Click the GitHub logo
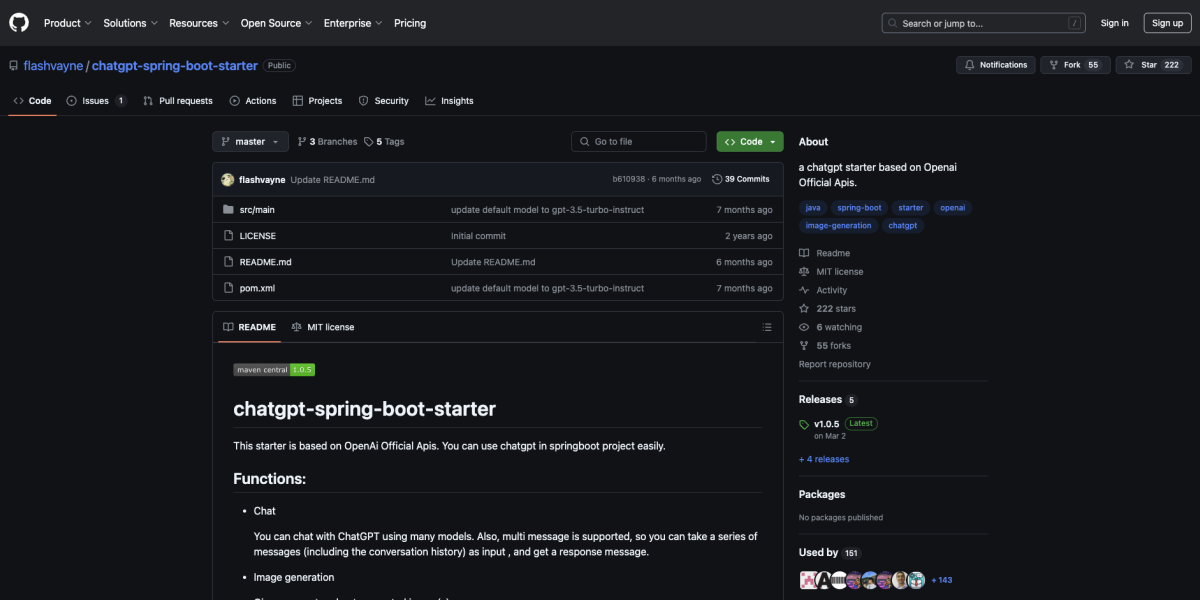The image size is (1200, 600). [x=18, y=22]
